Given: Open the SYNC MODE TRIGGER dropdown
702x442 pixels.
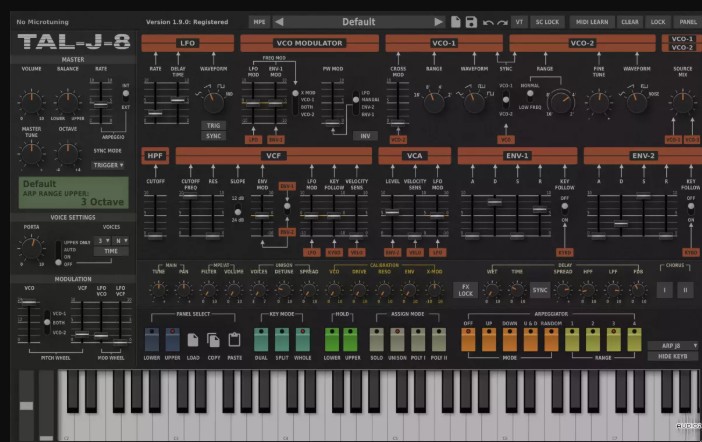Looking at the screenshot, I should pos(108,165).
